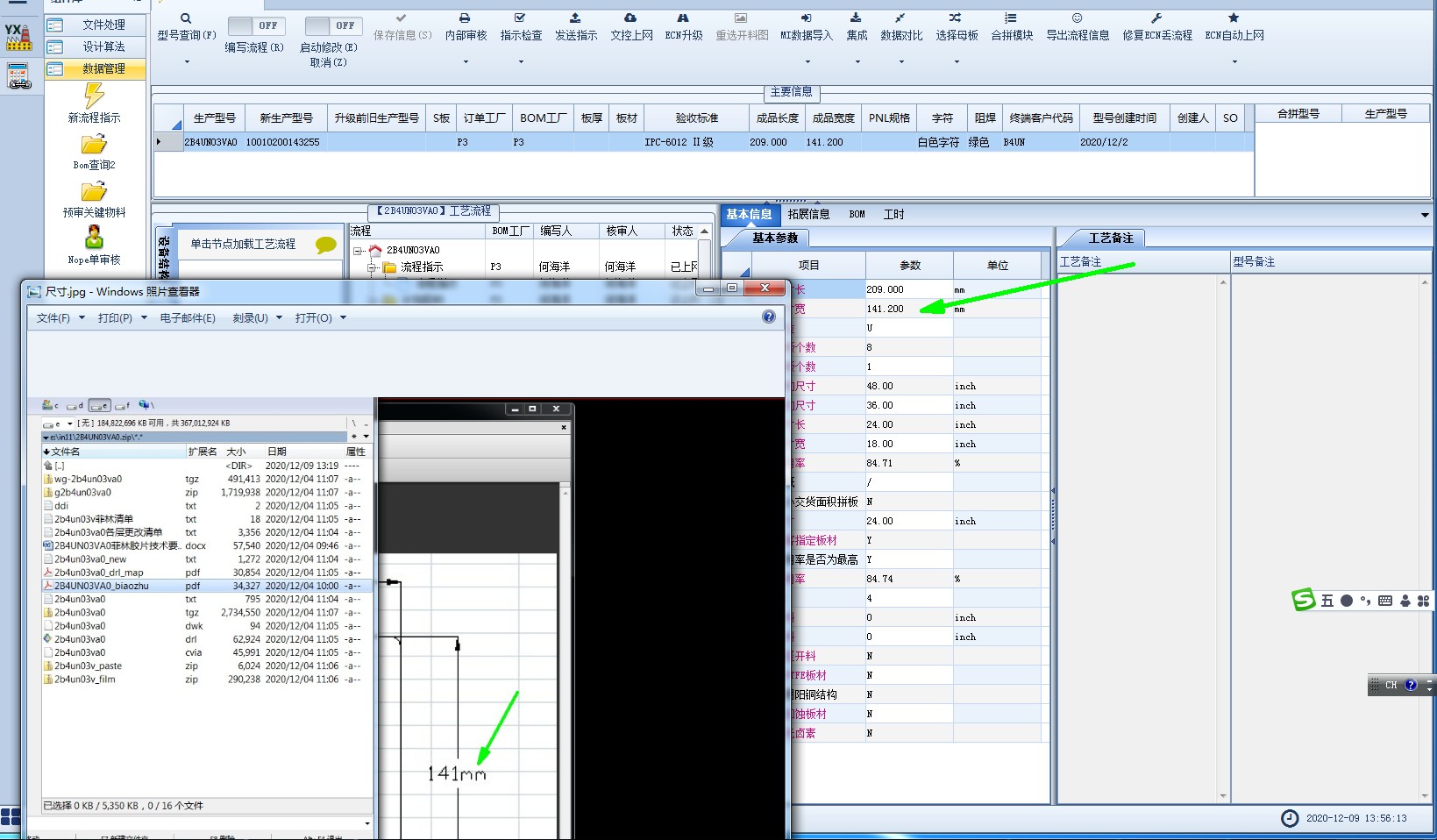Open 打开(O) menu in photo viewer
The image size is (1437, 840).
(320, 318)
